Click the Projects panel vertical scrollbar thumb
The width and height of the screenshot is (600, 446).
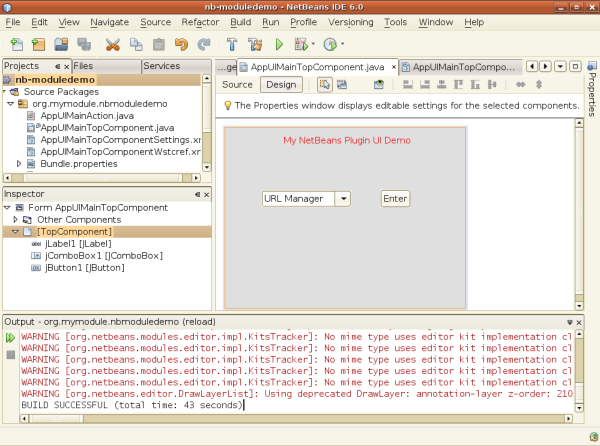(207, 108)
